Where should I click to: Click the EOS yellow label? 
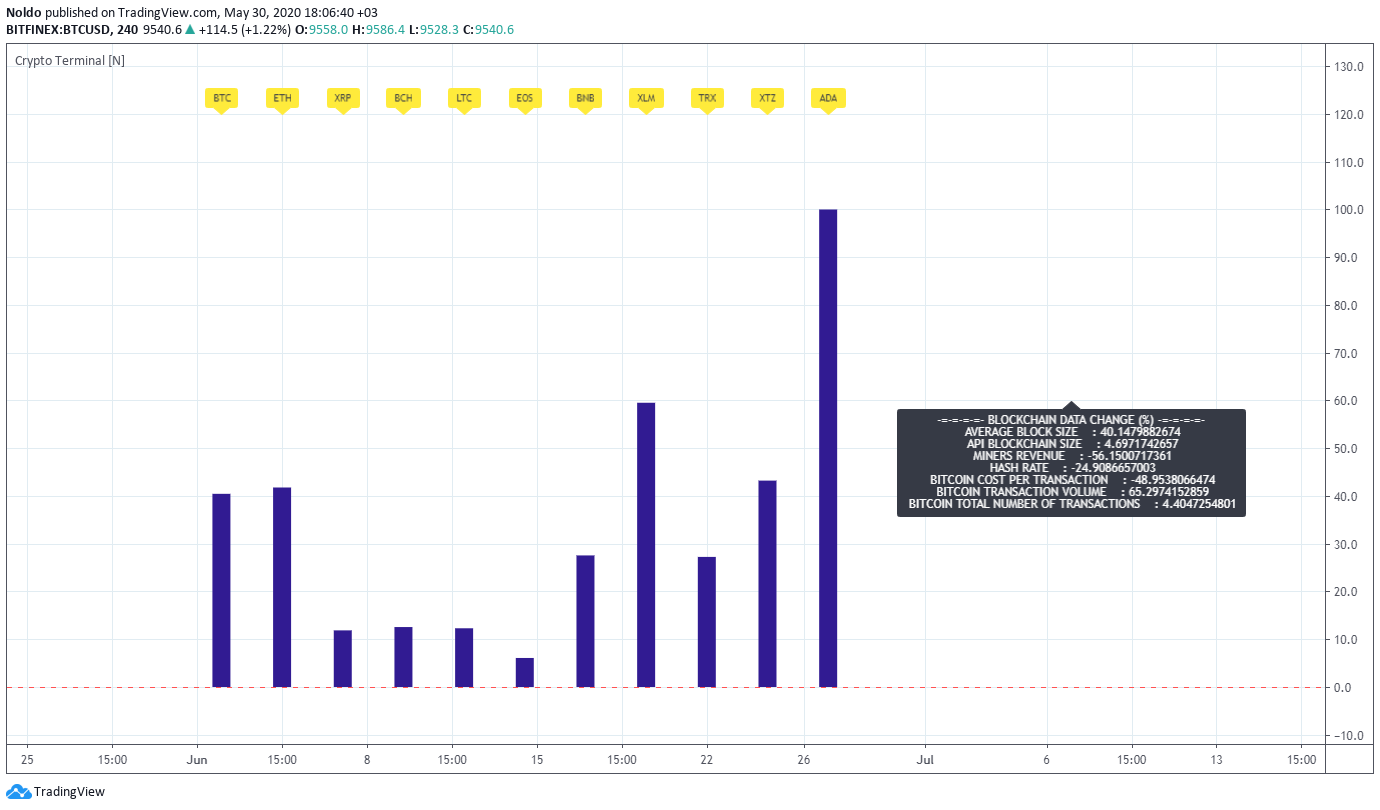[525, 98]
